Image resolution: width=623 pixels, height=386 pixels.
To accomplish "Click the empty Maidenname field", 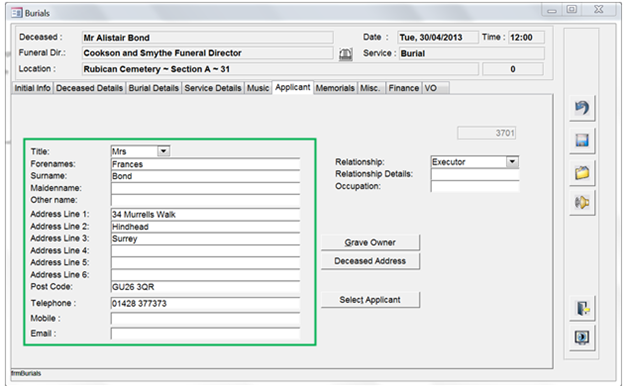I will 205,188.
